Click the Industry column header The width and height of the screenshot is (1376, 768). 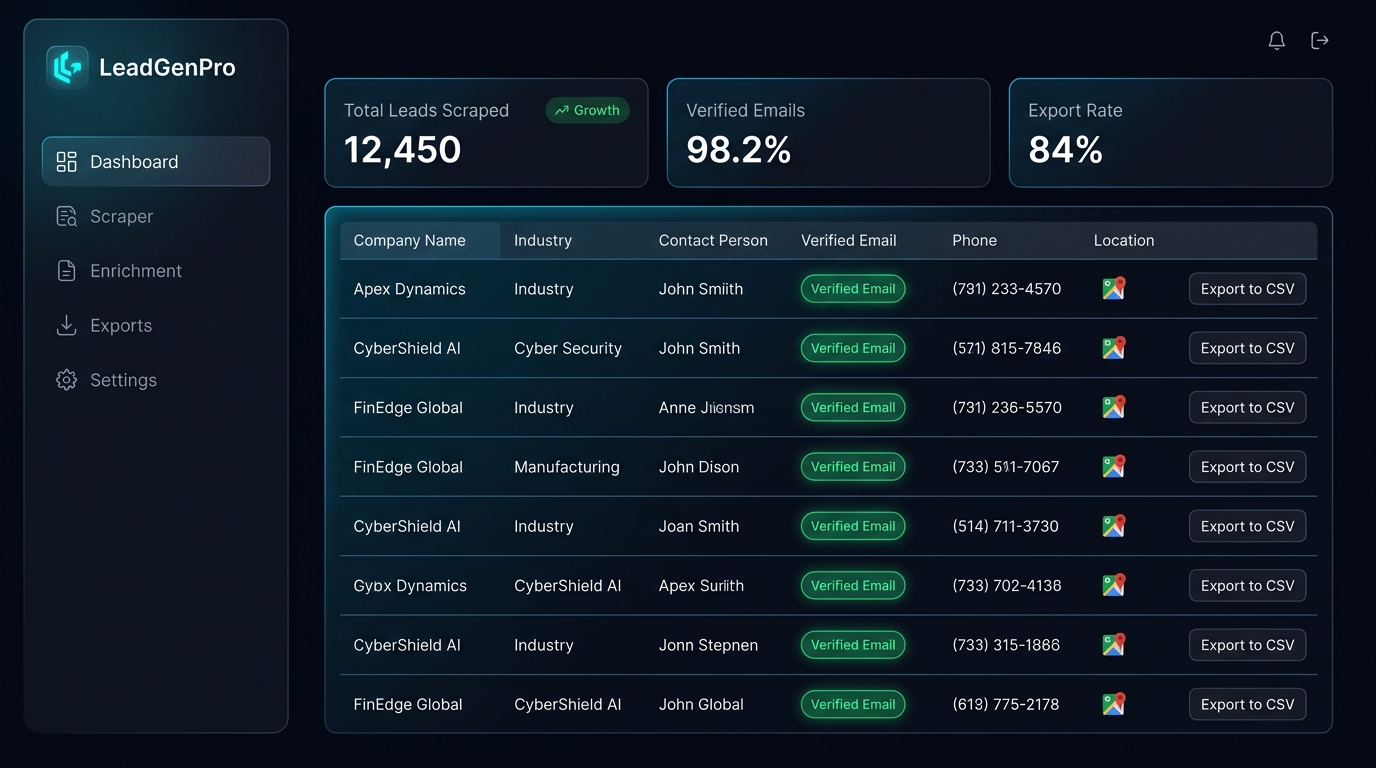[x=543, y=240]
